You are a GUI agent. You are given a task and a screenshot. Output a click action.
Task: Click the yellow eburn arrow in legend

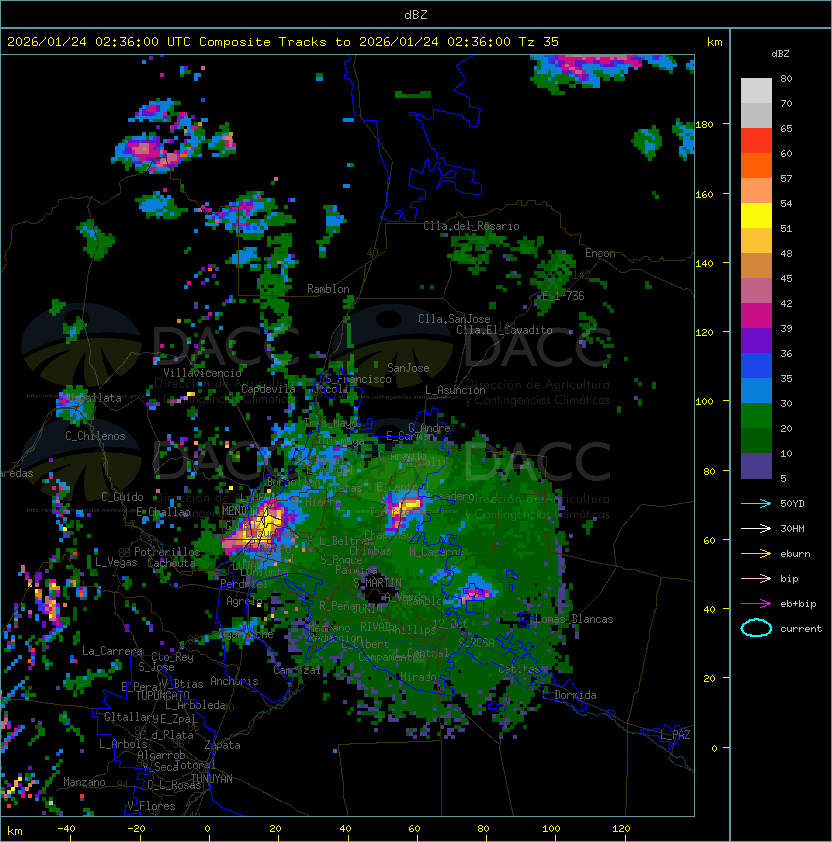(x=756, y=553)
